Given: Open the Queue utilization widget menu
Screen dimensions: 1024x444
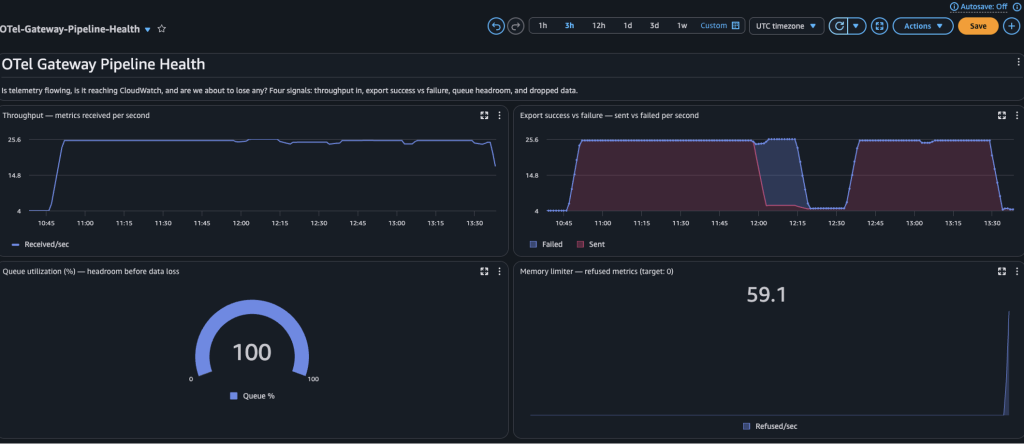Looking at the screenshot, I should point(500,271).
